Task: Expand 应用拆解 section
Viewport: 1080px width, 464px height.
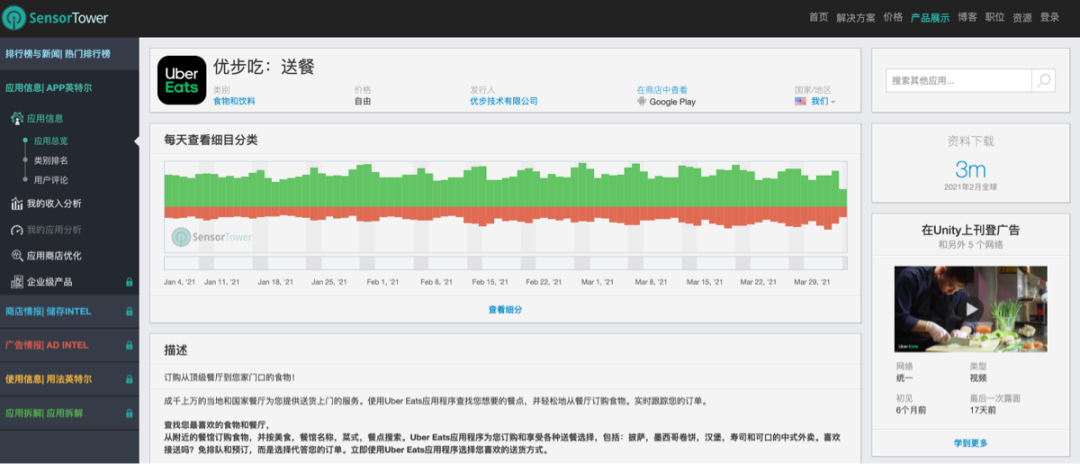Action: point(69,414)
